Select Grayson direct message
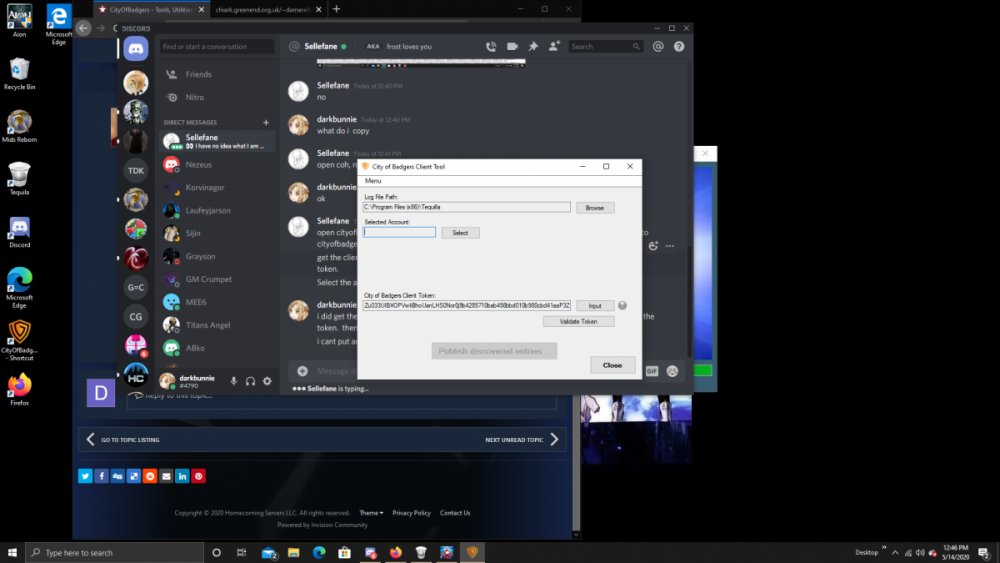Image resolution: width=1000 pixels, height=563 pixels. pos(217,256)
